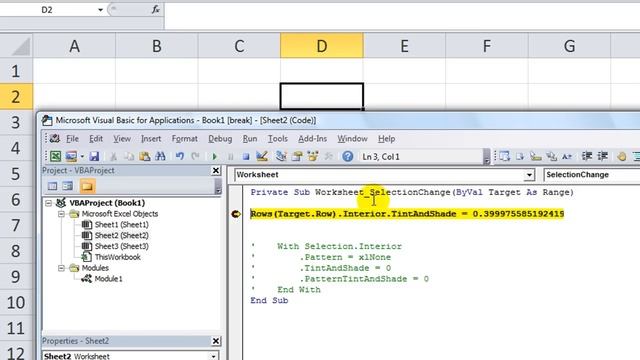Reset execution with the blue stop square
The width and height of the screenshot is (640, 360).
[x=246, y=156]
